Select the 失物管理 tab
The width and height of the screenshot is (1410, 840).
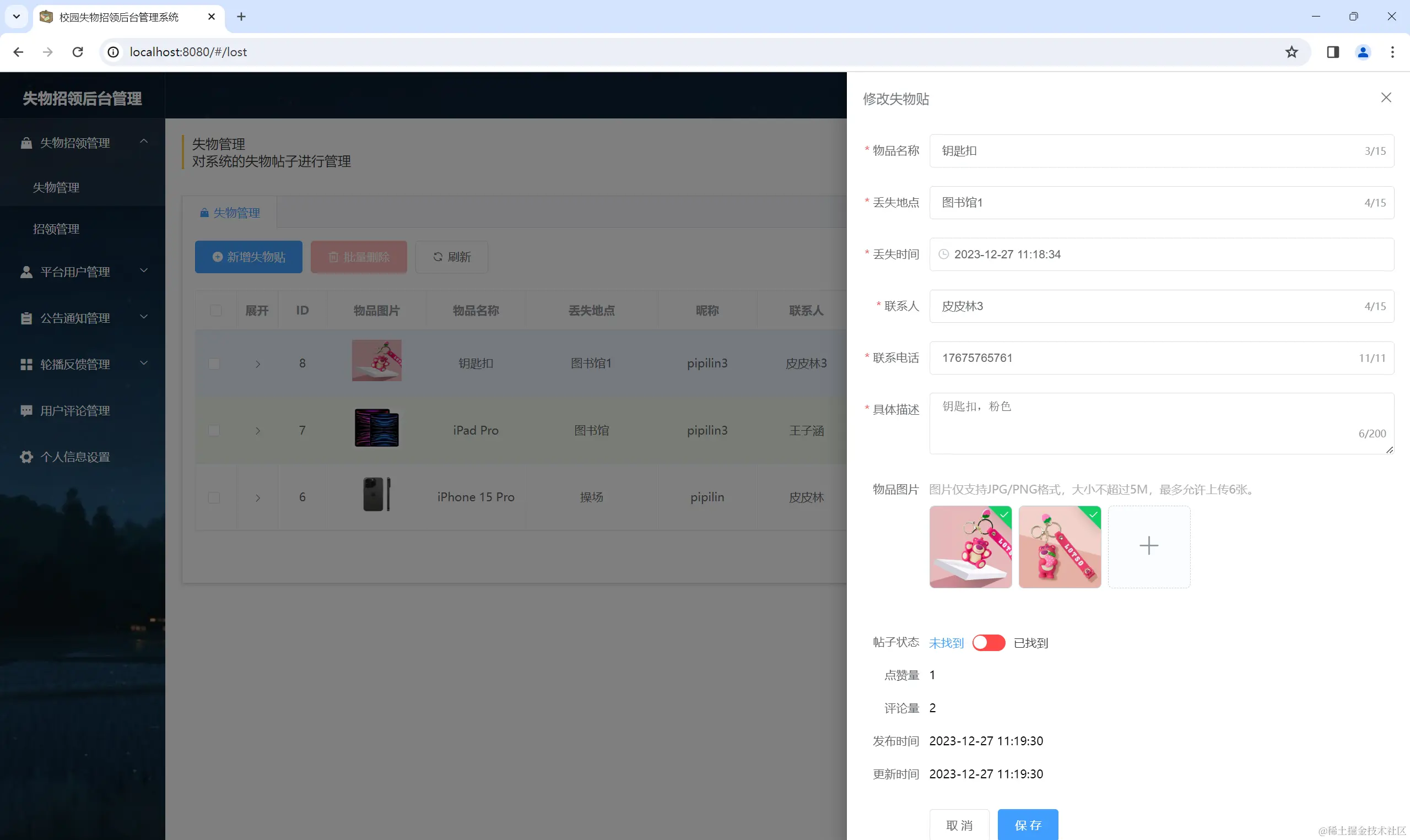230,213
